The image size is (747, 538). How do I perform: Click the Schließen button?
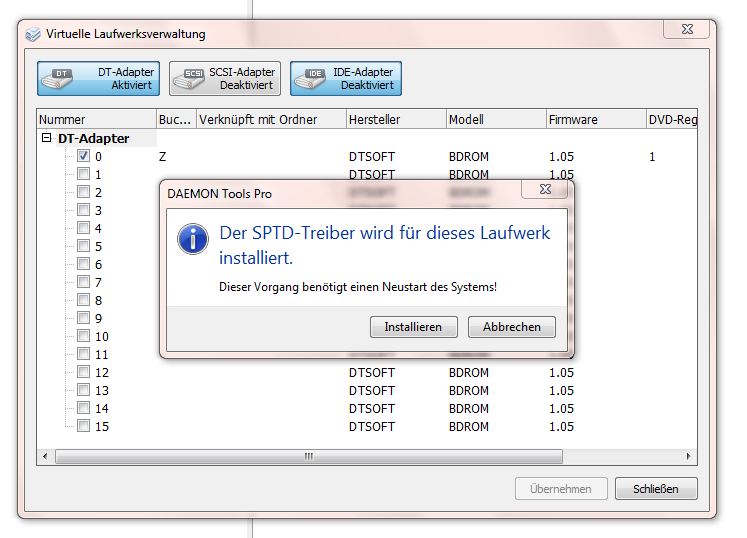(655, 489)
